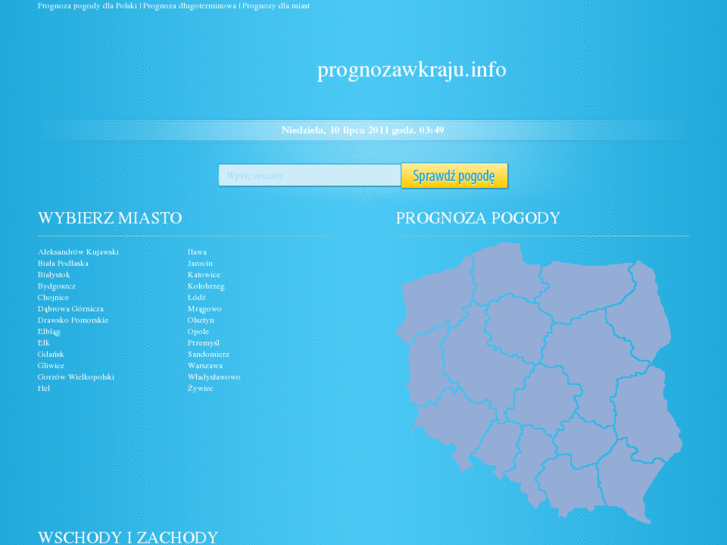Choose Opole in the city list

point(198,332)
